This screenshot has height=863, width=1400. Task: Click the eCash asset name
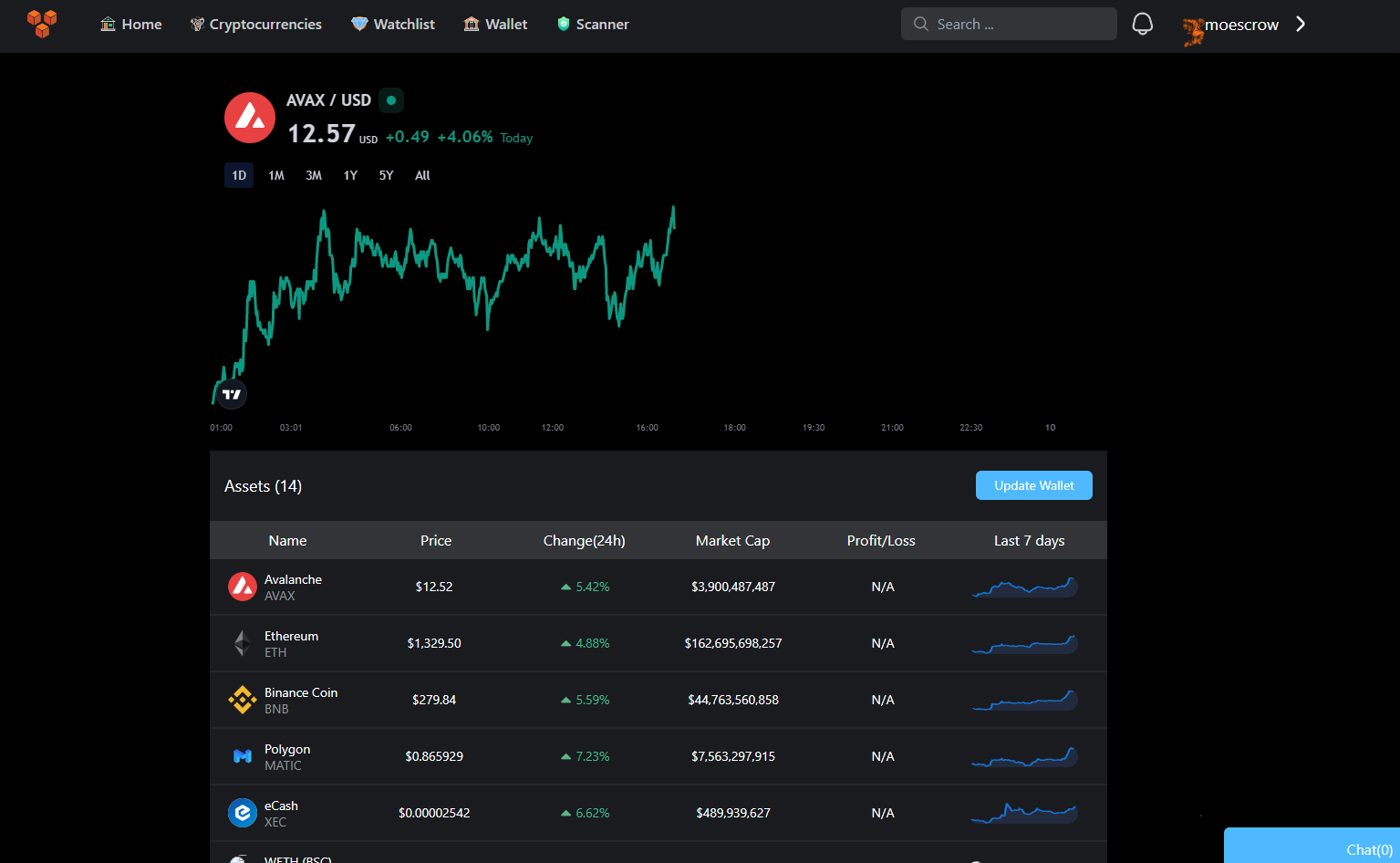click(x=281, y=806)
